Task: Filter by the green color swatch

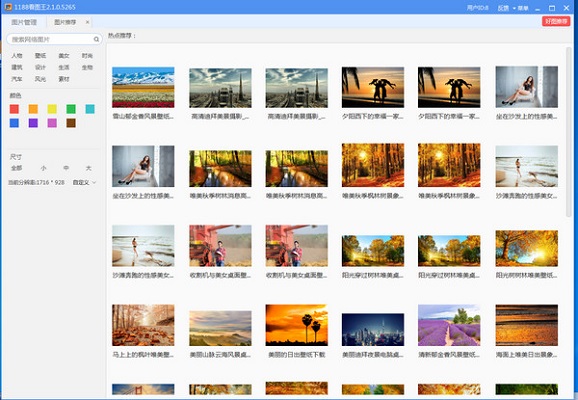Action: coord(71,109)
